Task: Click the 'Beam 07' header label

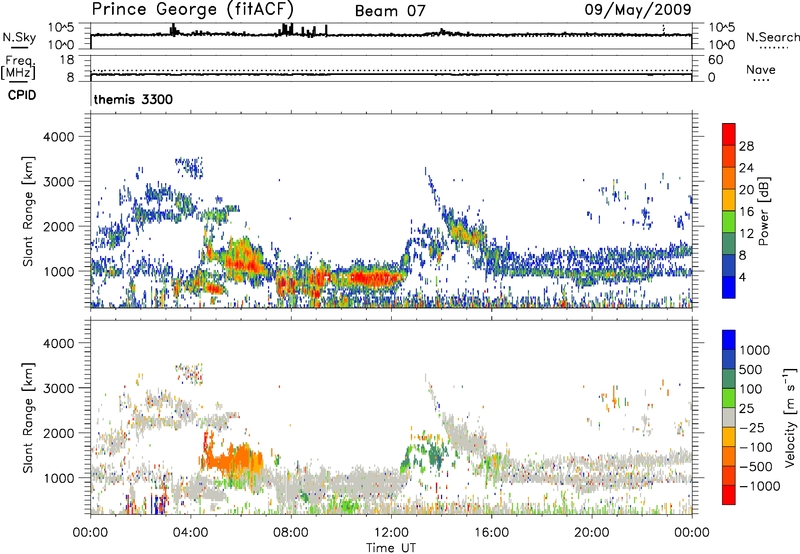Action: point(390,11)
